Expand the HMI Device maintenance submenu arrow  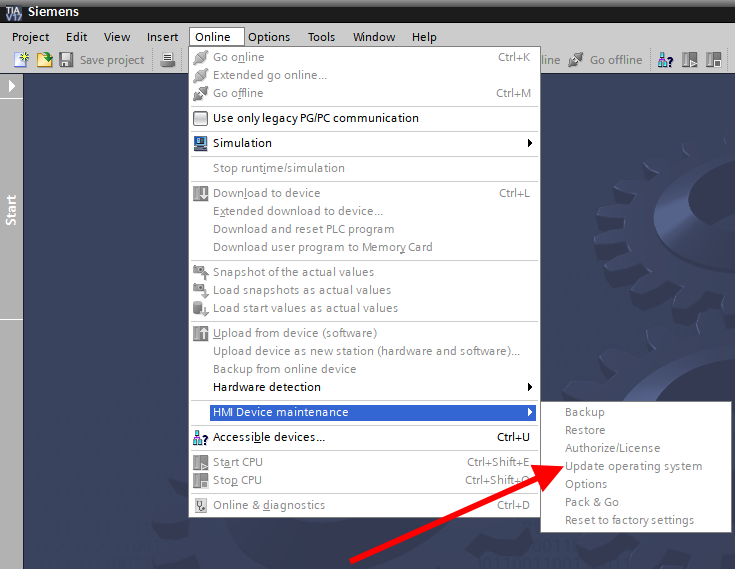point(530,412)
